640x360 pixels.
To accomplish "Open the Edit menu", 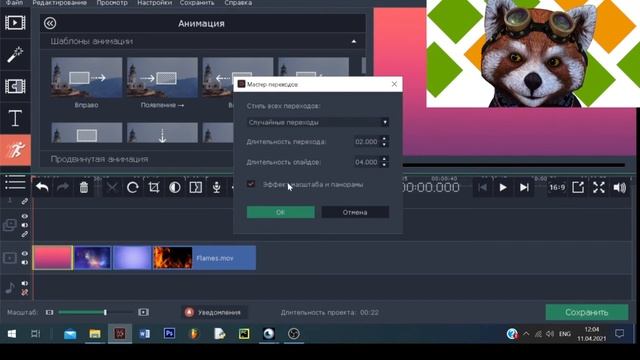I will point(60,3).
